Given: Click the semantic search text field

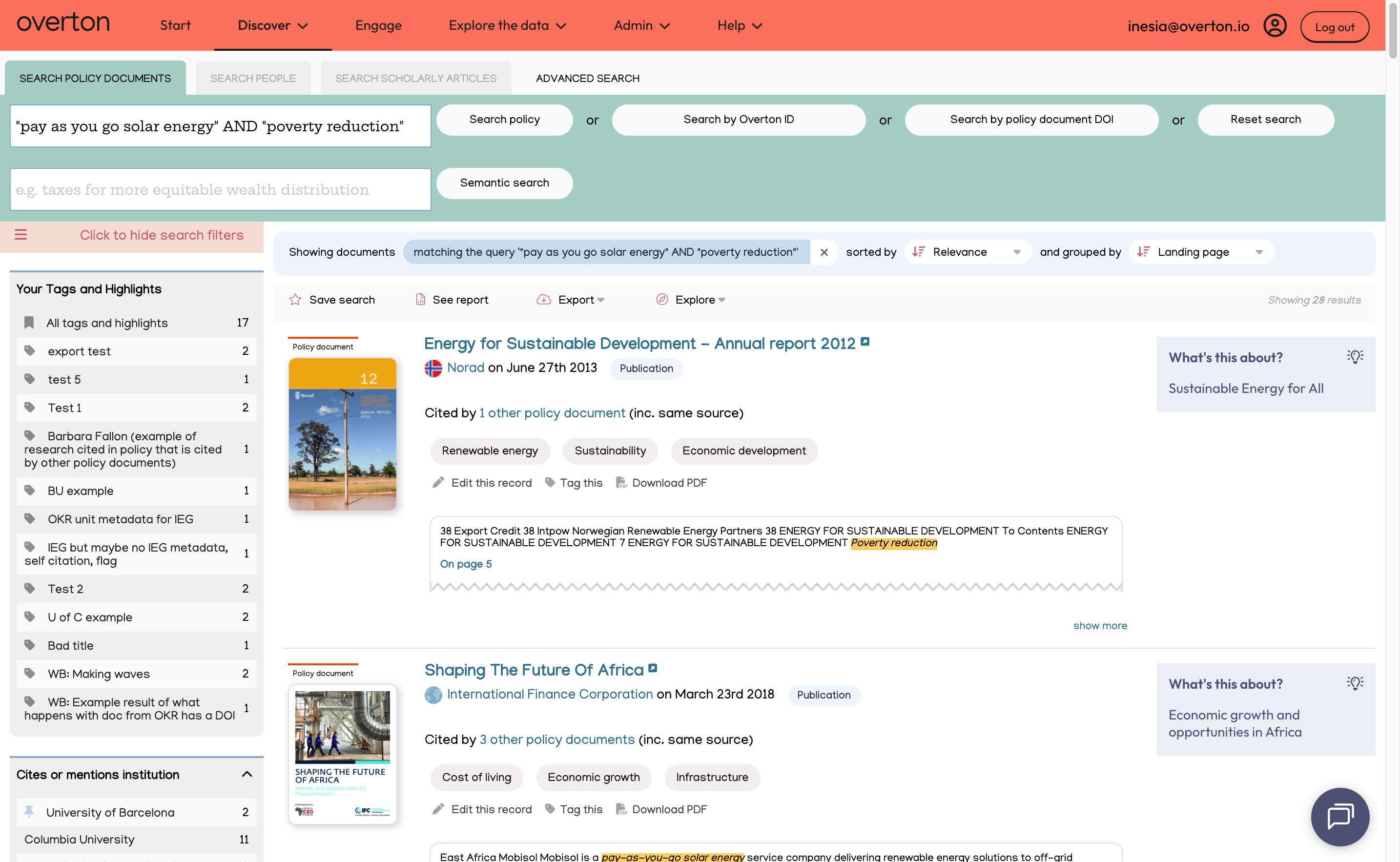Looking at the screenshot, I should click(x=220, y=189).
